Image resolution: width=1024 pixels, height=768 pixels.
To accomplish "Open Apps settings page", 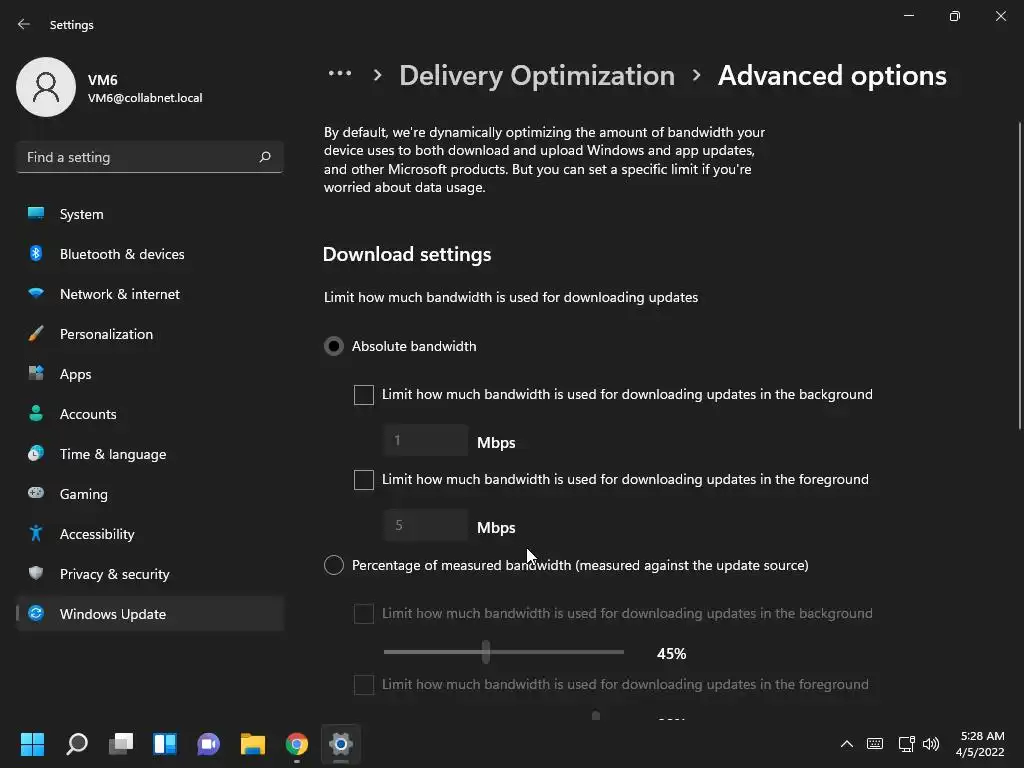I will tap(150, 374).
